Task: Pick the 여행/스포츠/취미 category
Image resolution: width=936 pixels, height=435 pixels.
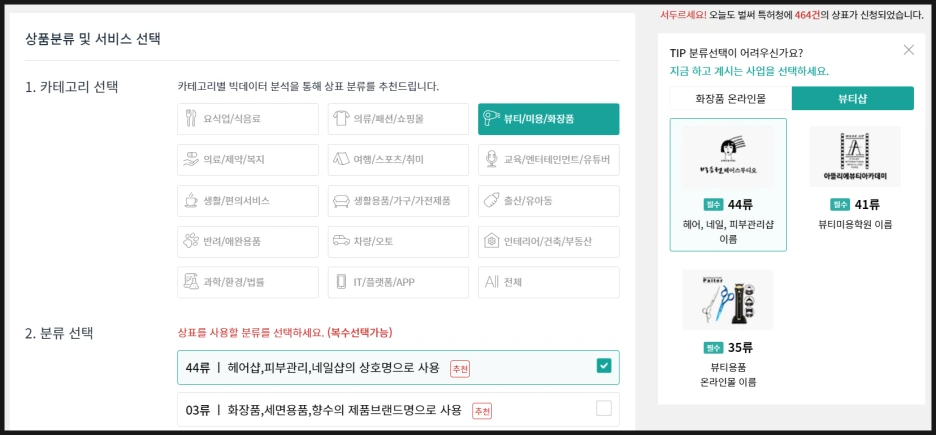Action: 398,159
